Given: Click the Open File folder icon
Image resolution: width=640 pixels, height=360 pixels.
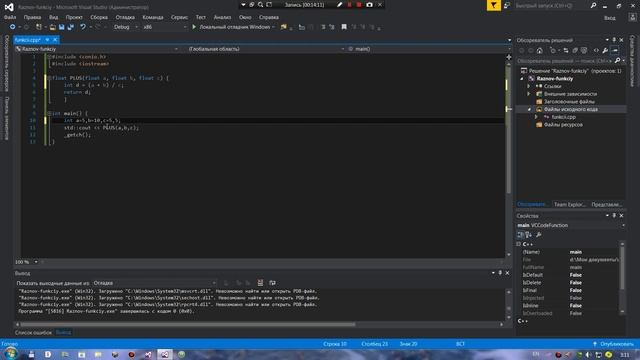Looking at the screenshot, I should (53, 27).
